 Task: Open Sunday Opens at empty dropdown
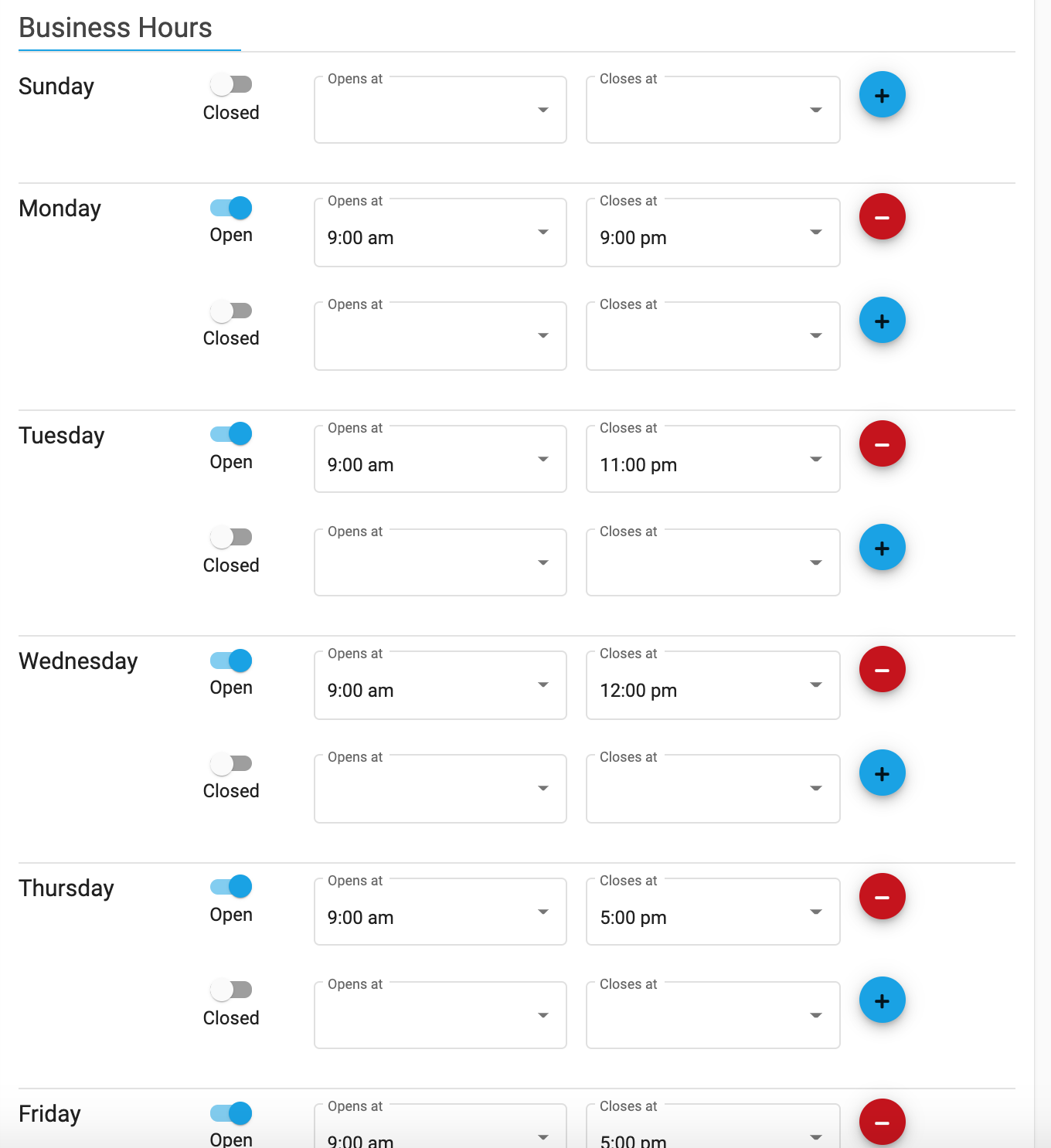pyautogui.click(x=440, y=110)
